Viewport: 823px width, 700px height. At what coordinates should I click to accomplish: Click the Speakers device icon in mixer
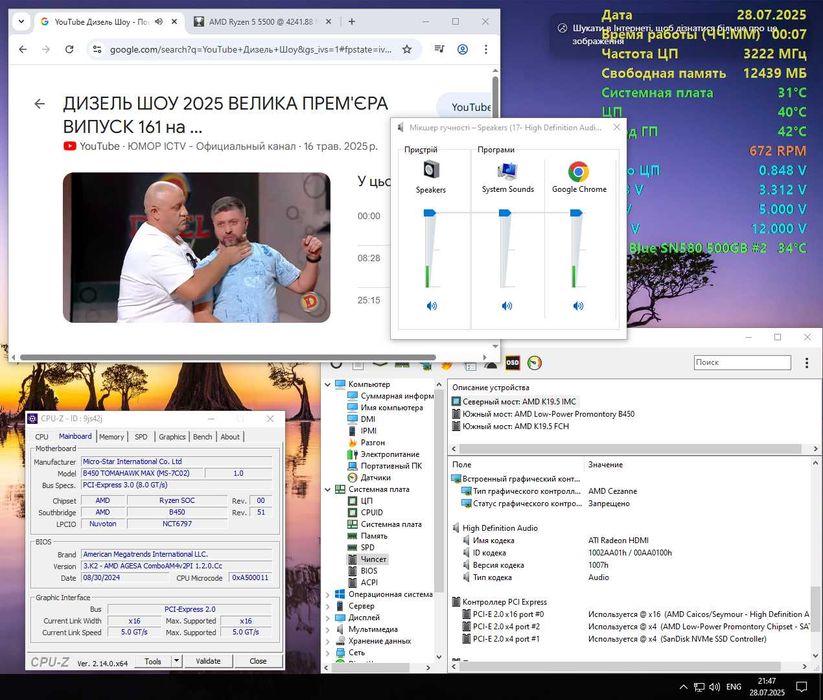[431, 170]
